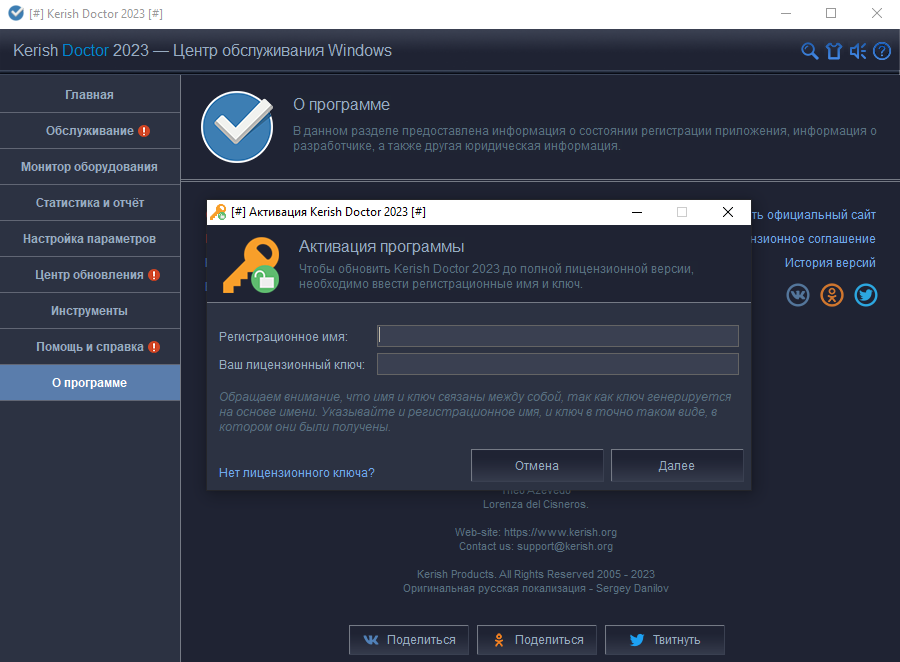The height and width of the screenshot is (662, 900).
Task: Select Центр обновления in sidebar
Action: click(x=90, y=275)
